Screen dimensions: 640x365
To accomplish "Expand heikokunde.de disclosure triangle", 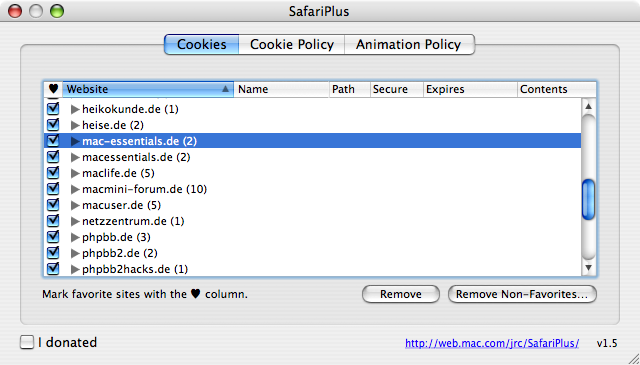I will tap(75, 109).
